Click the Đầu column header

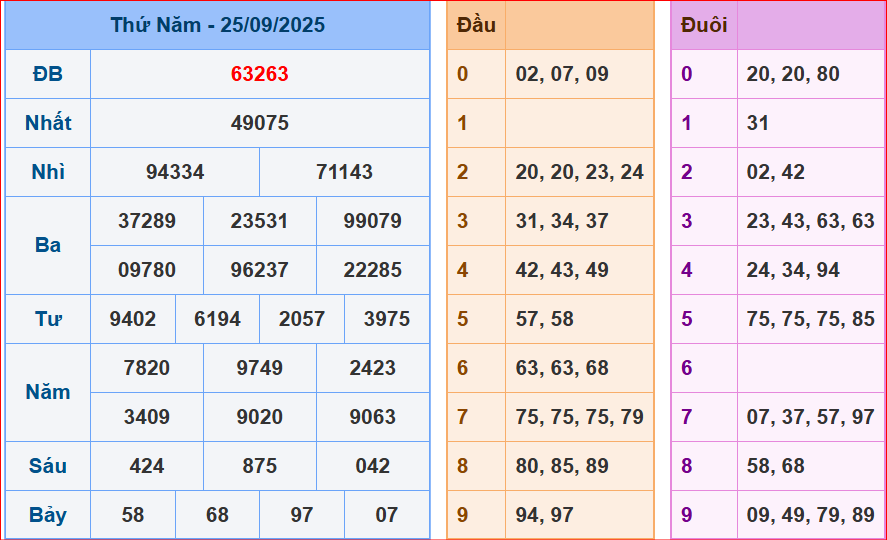pos(476,25)
